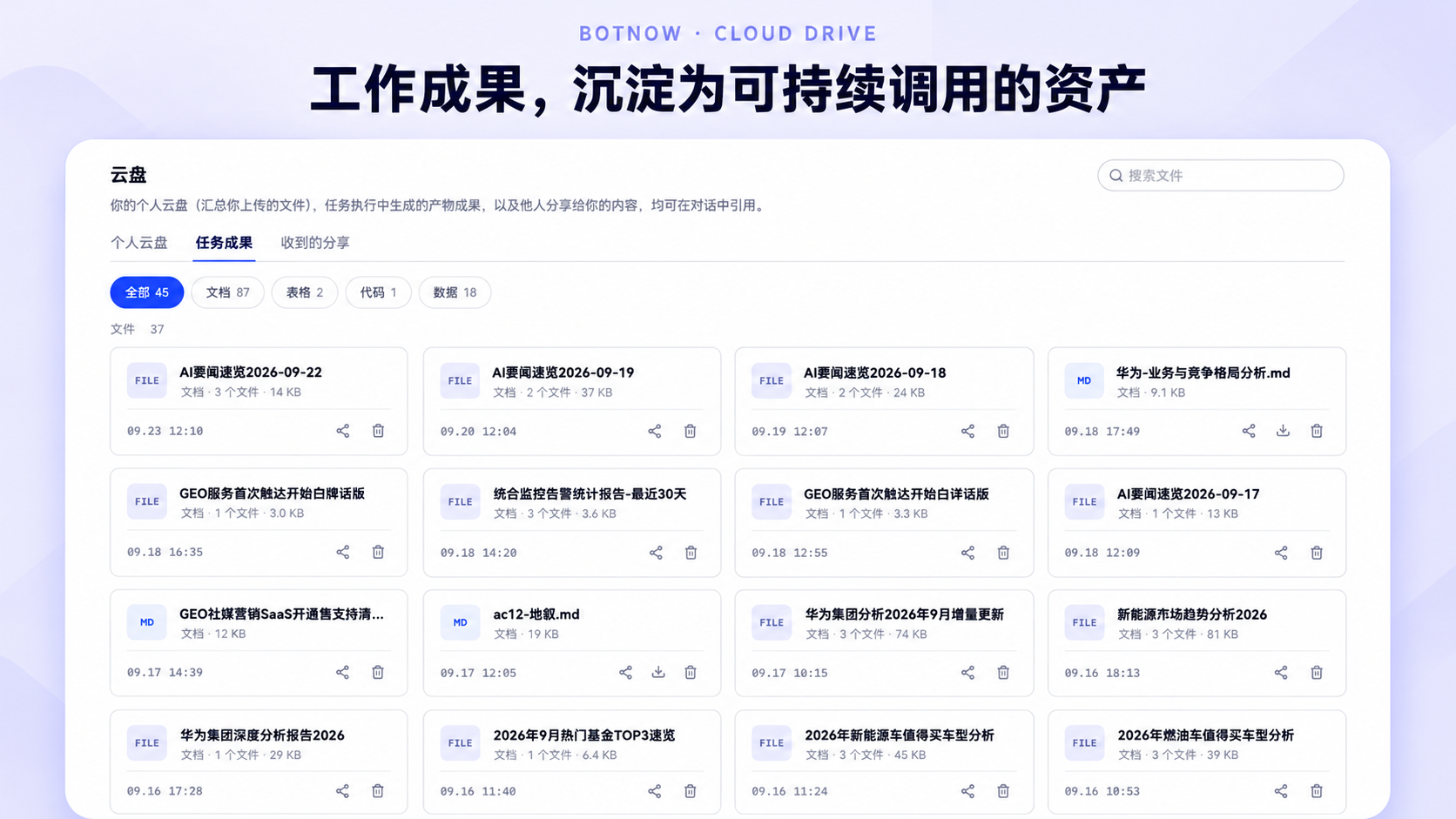Filter by 数据 18
This screenshot has width=1456, height=819.
pyautogui.click(x=455, y=292)
